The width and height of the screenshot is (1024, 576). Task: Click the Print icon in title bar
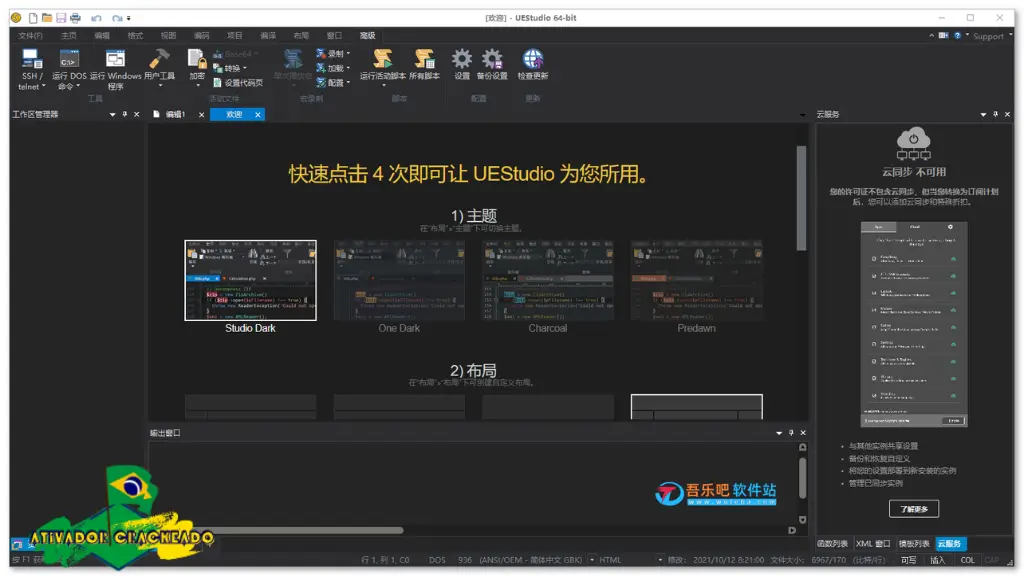click(x=76, y=18)
